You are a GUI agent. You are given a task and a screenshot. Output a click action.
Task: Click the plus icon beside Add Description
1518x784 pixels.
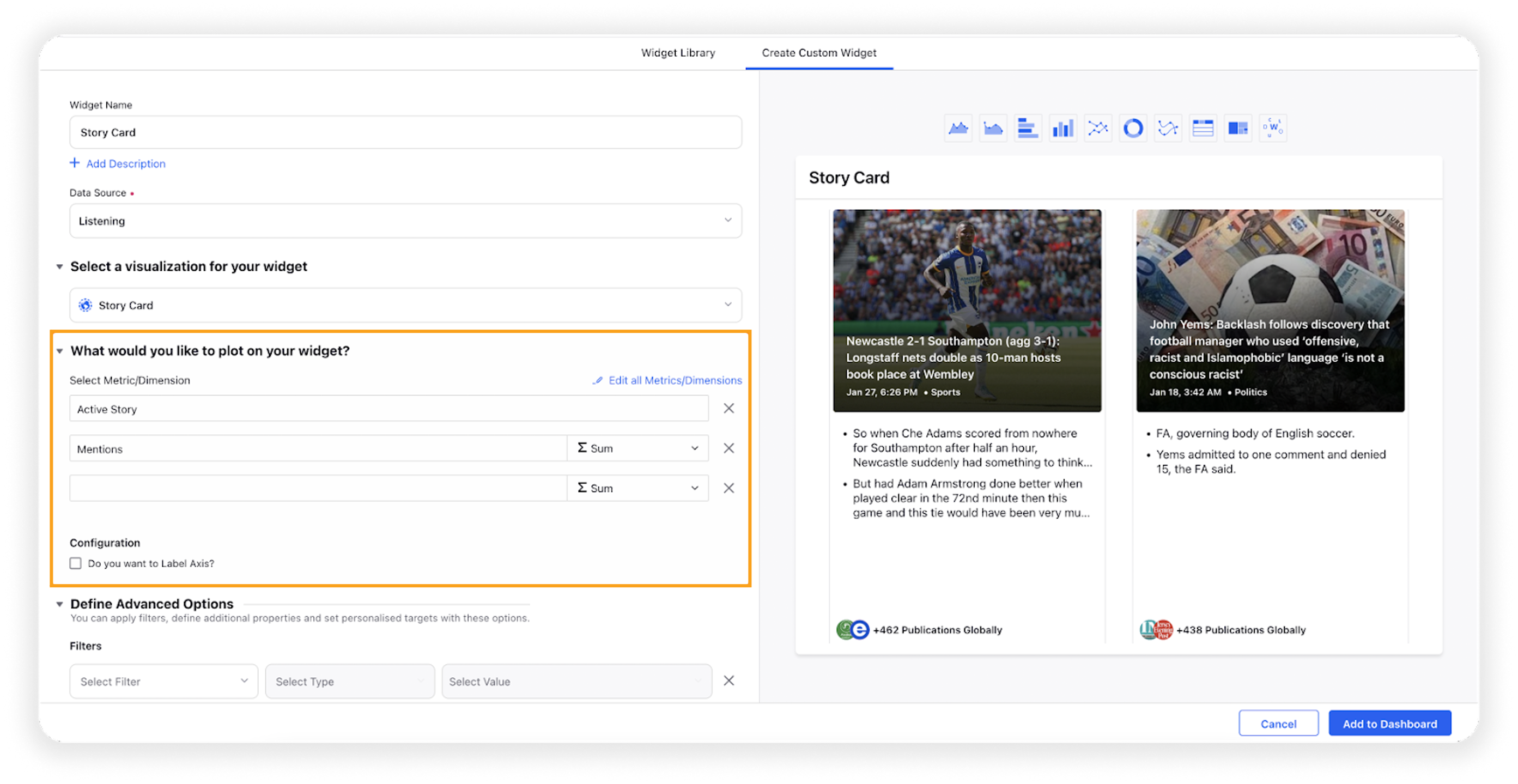(x=75, y=162)
